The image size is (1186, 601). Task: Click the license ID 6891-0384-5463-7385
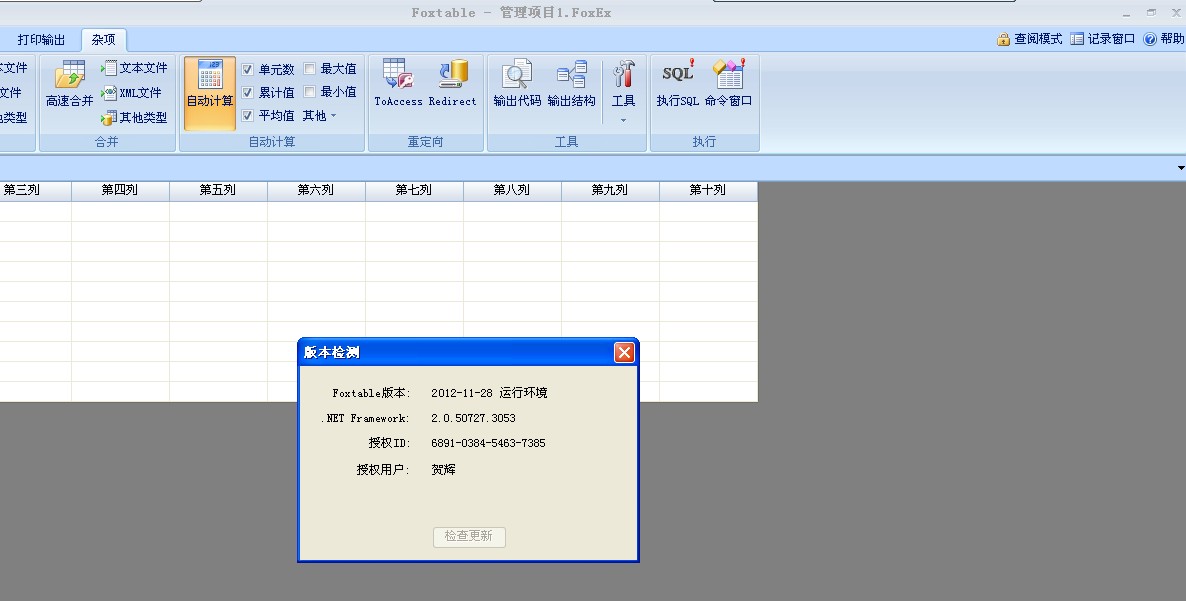coord(488,443)
